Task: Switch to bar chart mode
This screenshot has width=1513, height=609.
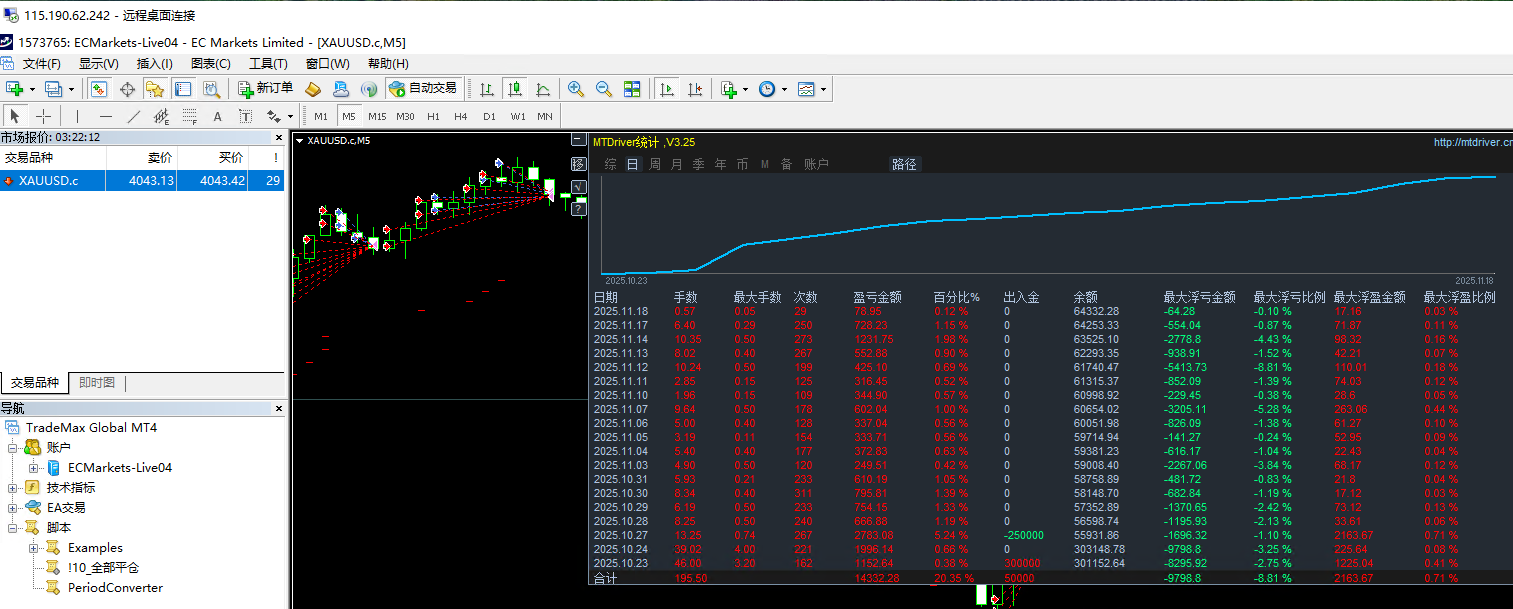Action: coord(487,88)
